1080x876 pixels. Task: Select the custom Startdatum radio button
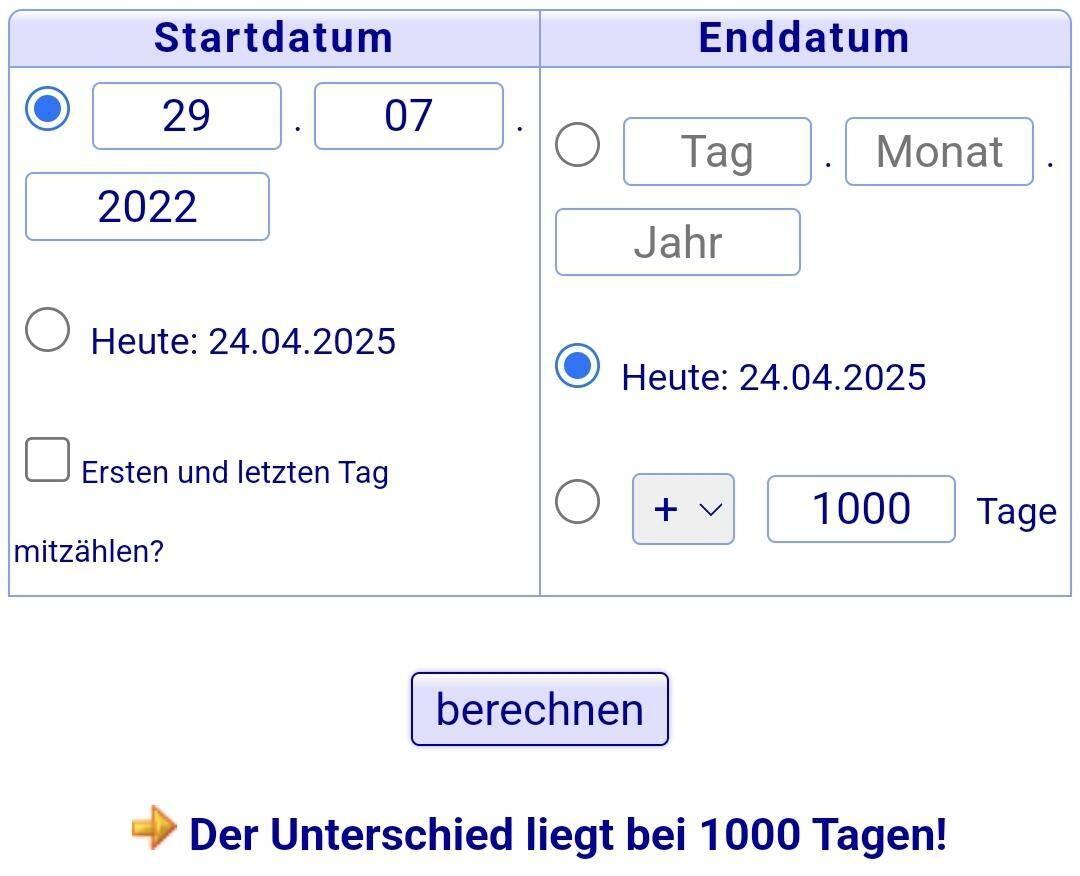[x=48, y=109]
